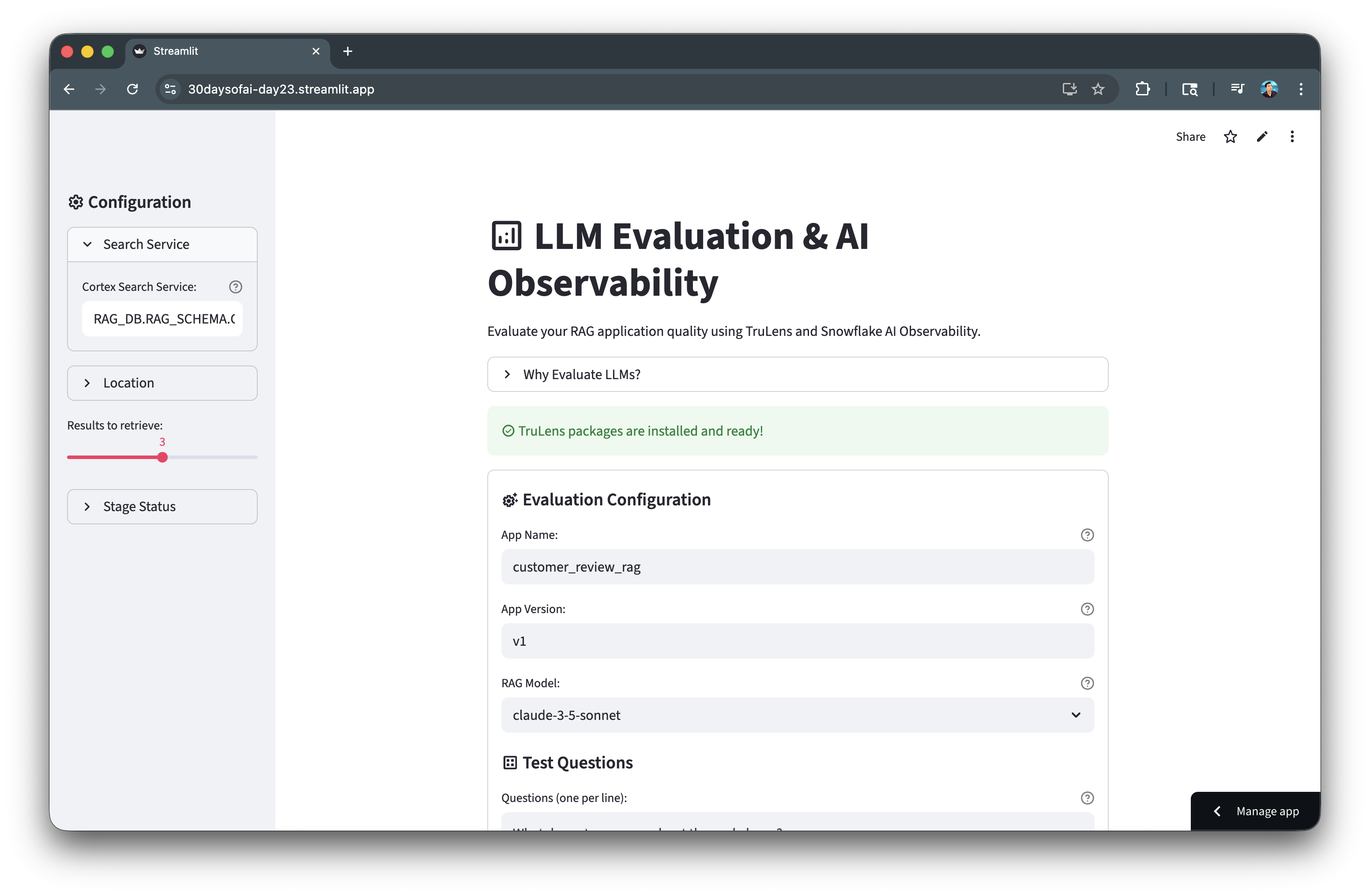
Task: Click the pencil edit icon in app header
Action: click(1262, 136)
